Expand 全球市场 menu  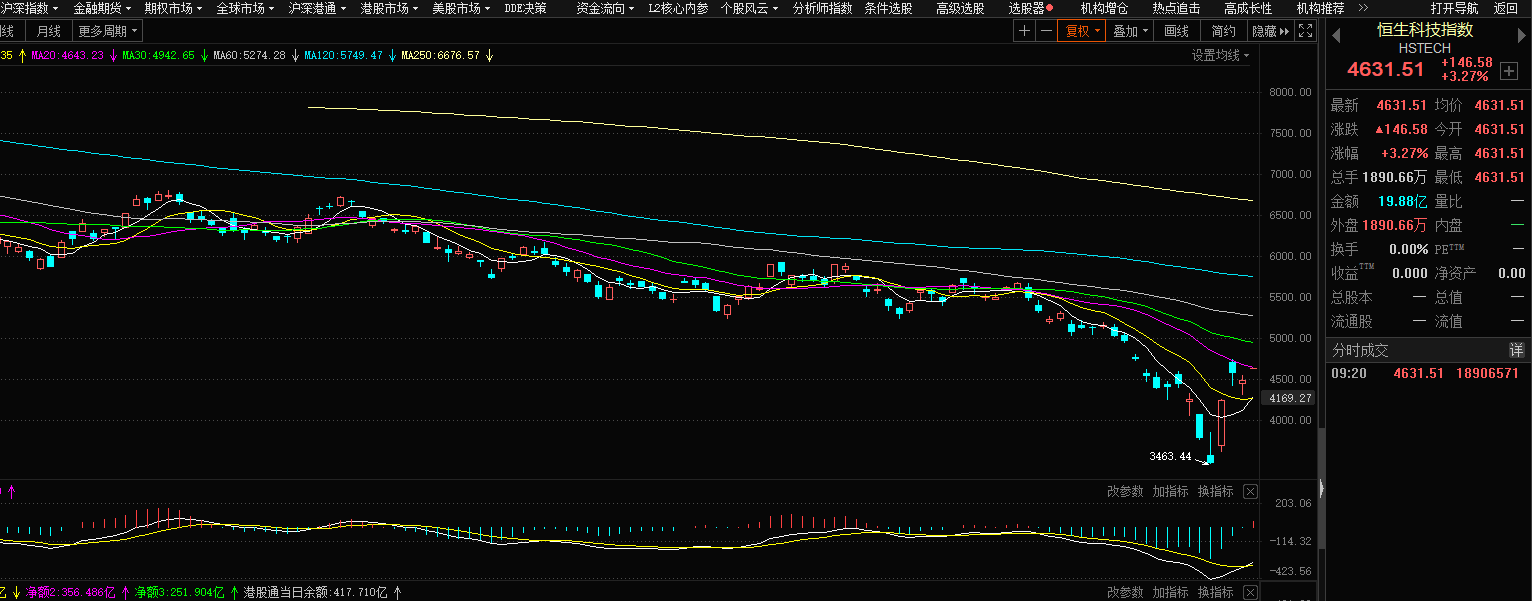click(246, 8)
